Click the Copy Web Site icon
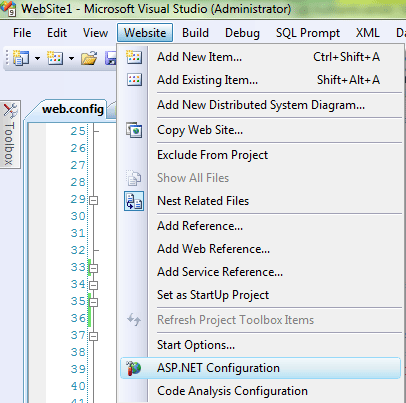 point(134,130)
